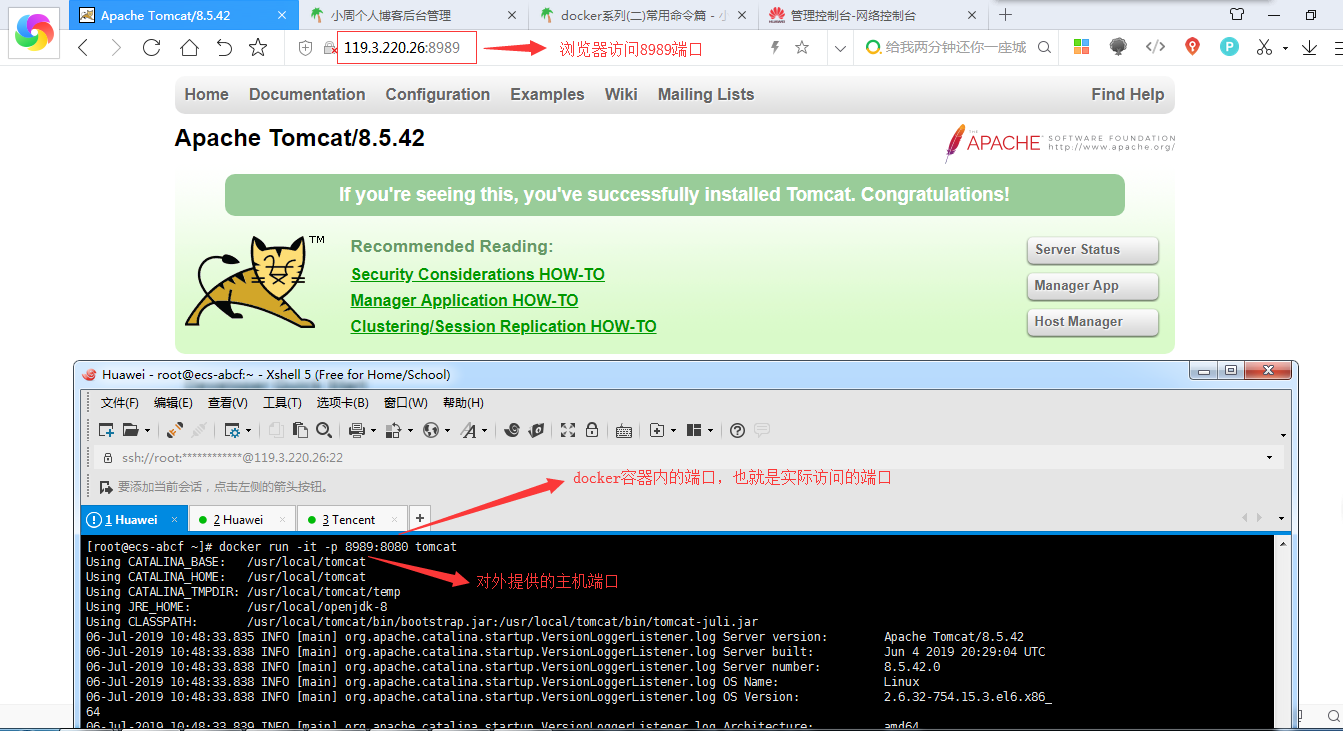Open browser downloads arrow icon
1343x731 pixels.
click(1309, 47)
